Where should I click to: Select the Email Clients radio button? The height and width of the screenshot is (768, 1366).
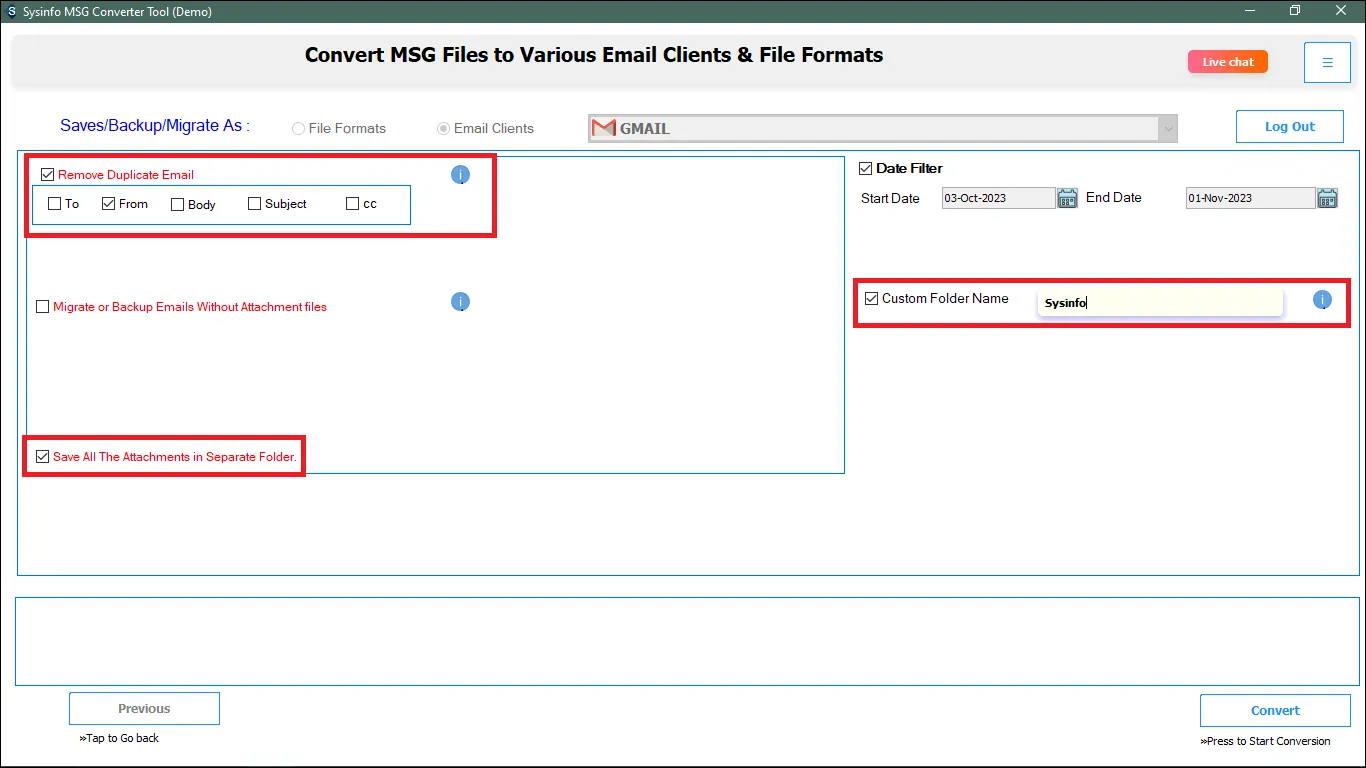[443, 129]
